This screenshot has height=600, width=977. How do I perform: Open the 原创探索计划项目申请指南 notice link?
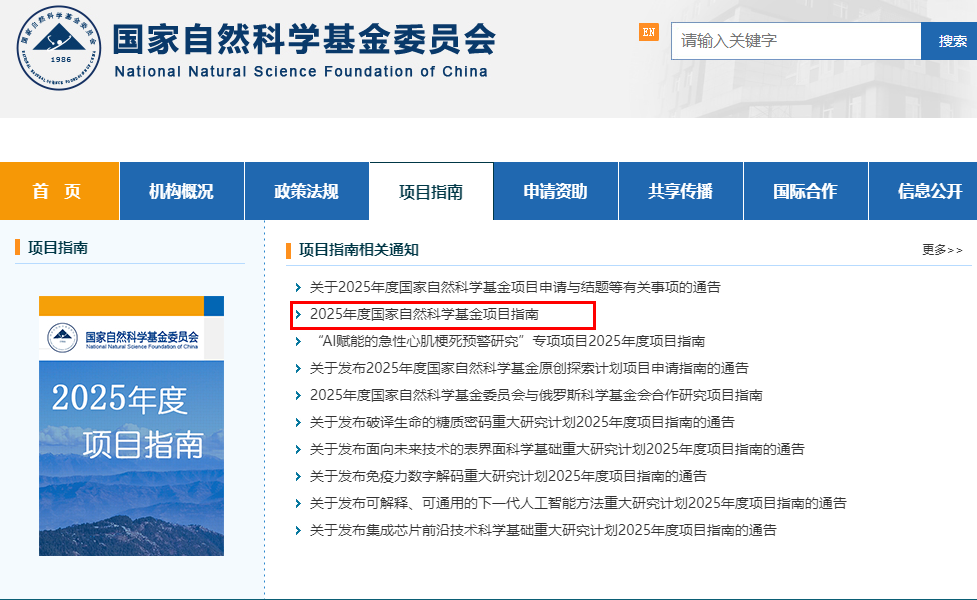click(x=529, y=368)
